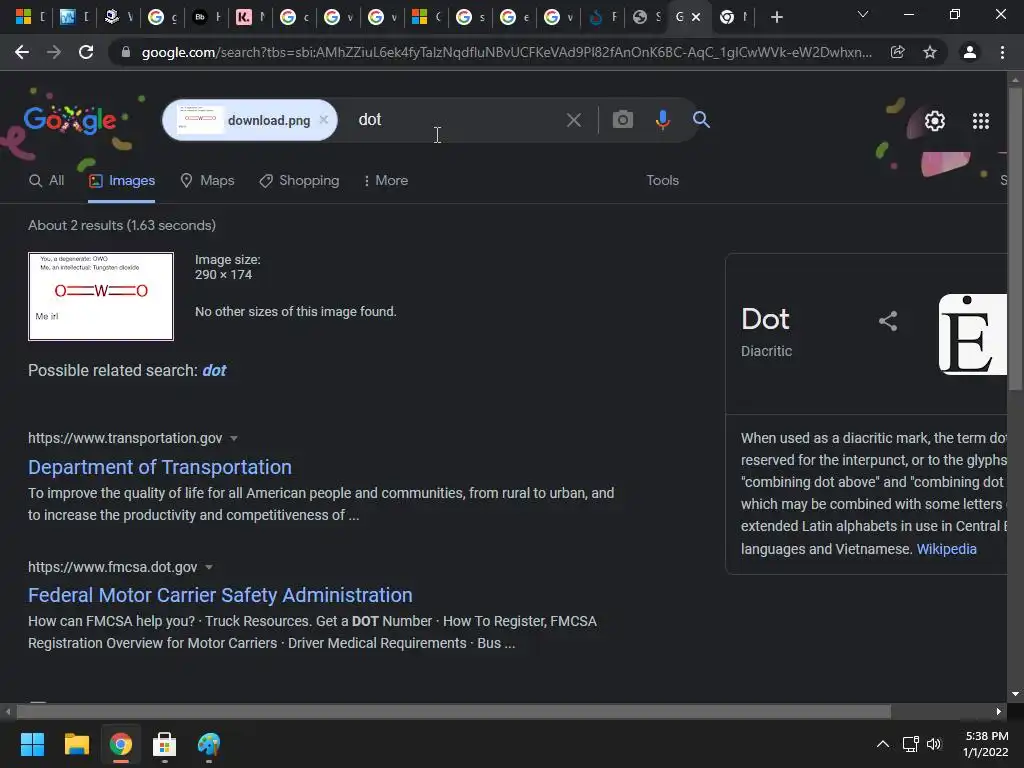Switch to the Chrome-icon tab next to new tab button
This screenshot has height=768, width=1024.
point(733,17)
